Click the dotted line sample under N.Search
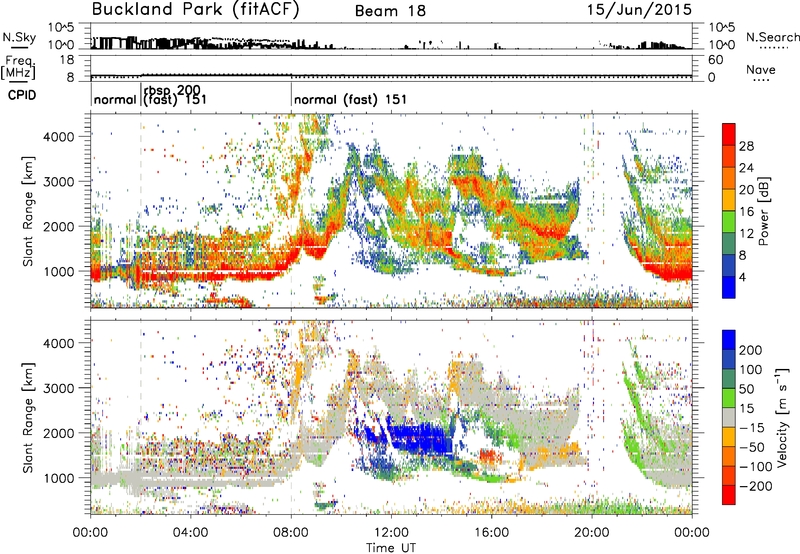 (774, 47)
